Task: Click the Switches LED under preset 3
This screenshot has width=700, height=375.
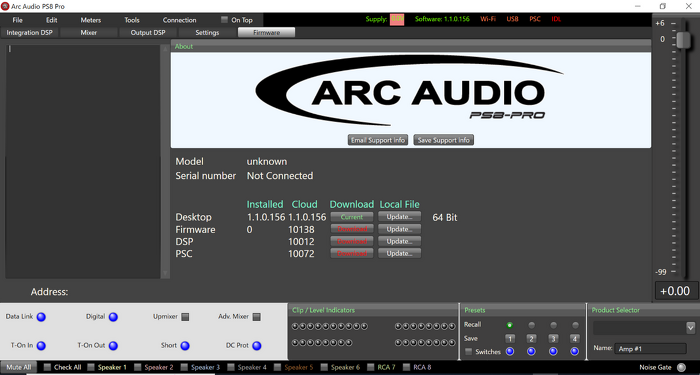Action: 553,352
